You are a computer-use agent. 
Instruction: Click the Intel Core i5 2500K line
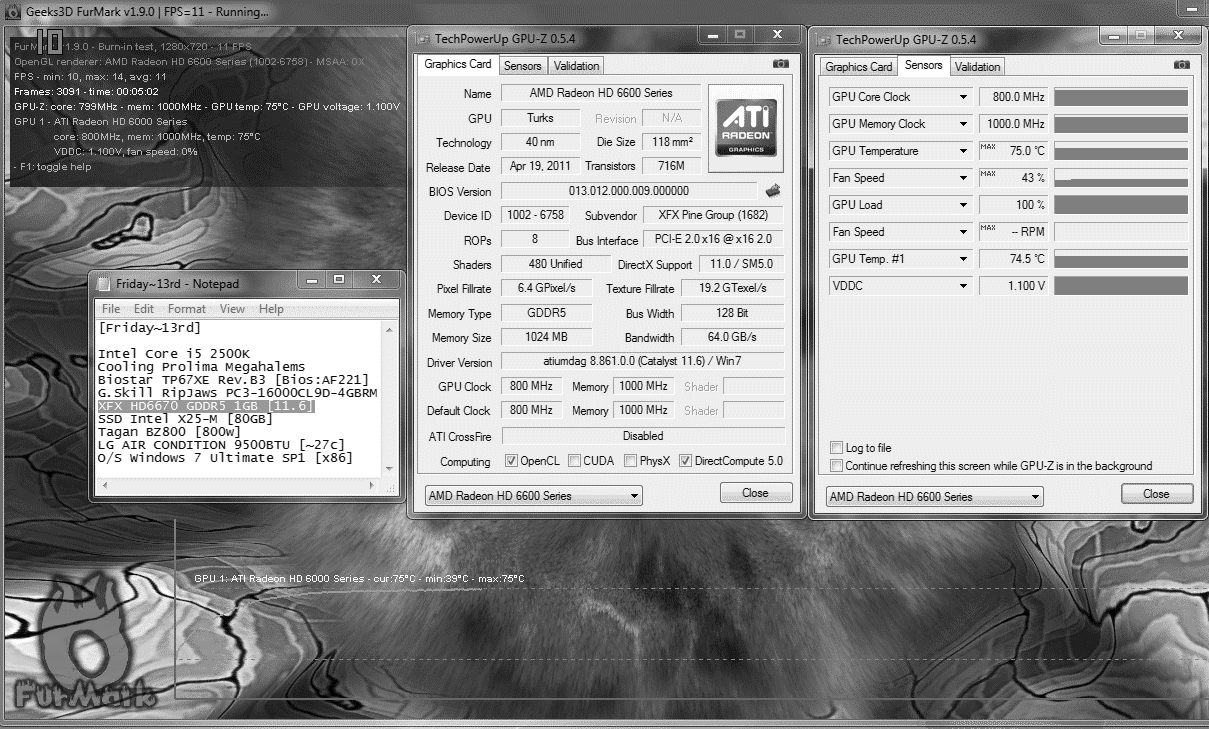point(174,354)
